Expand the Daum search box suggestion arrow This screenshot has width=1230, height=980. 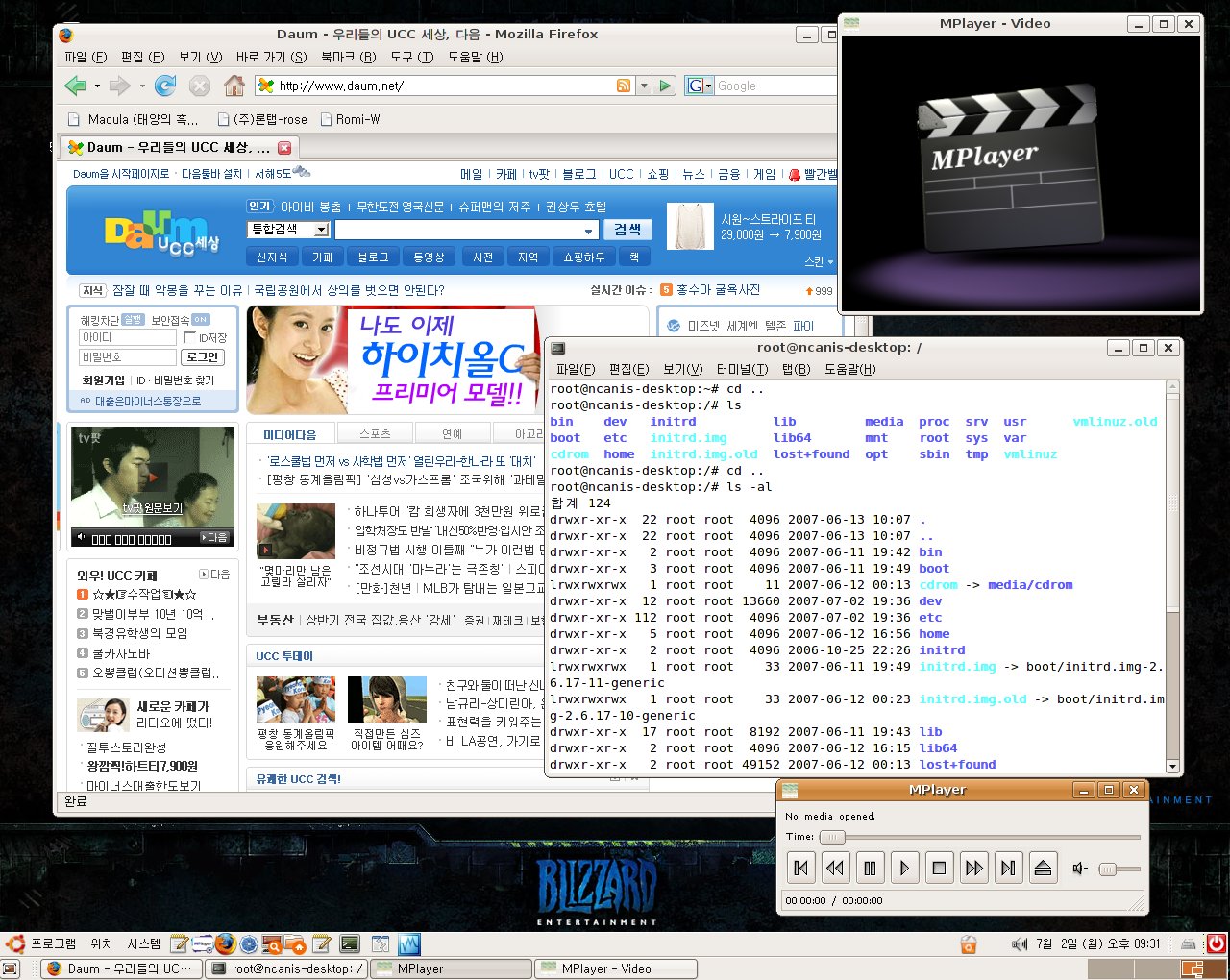point(588,231)
